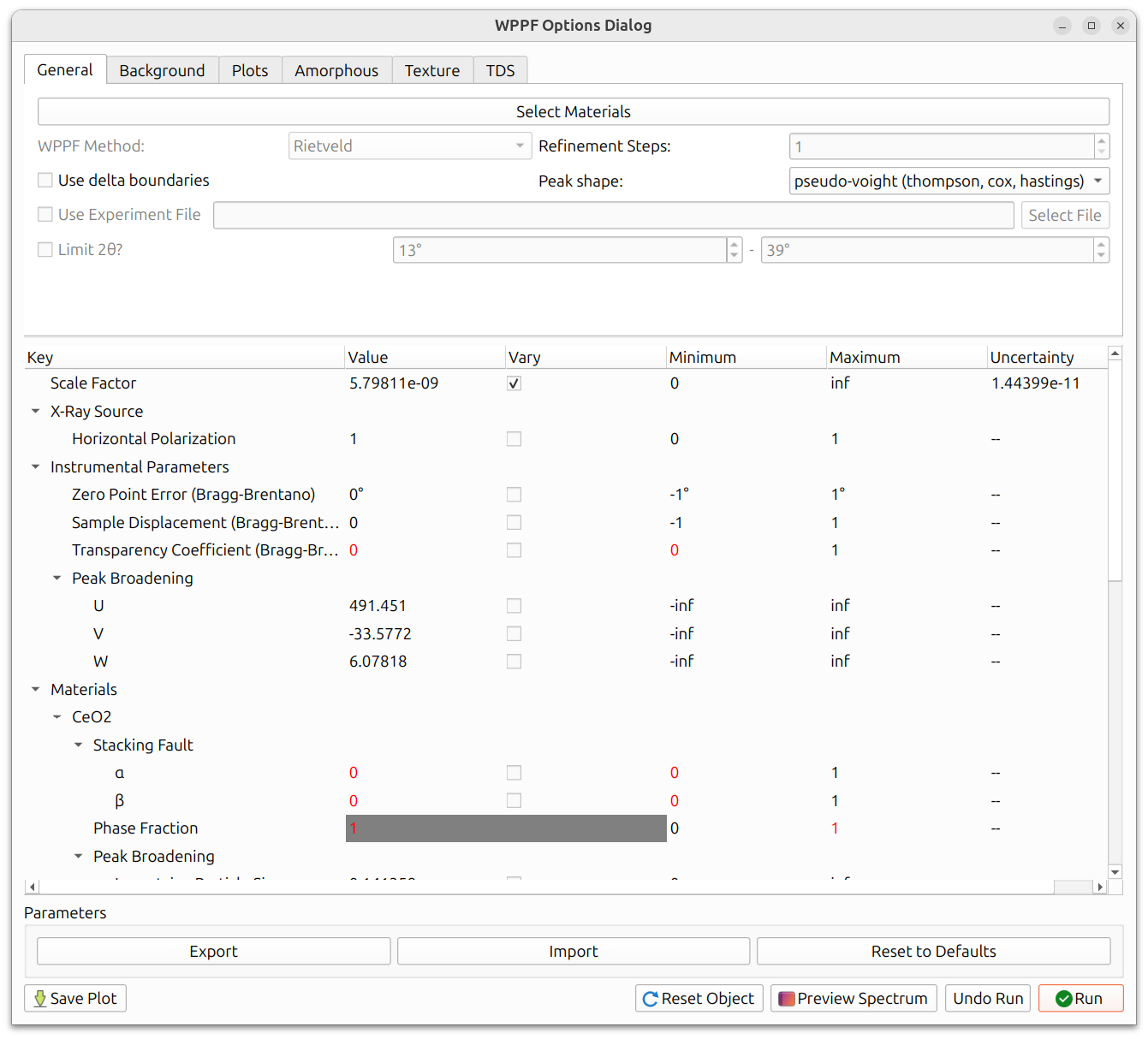Click scroll-up arrow of parameter table
Screen dimensions: 1148x1039
point(1115,353)
